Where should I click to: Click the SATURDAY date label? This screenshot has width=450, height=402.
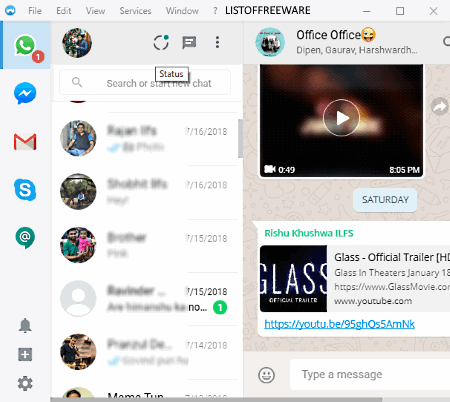click(385, 200)
